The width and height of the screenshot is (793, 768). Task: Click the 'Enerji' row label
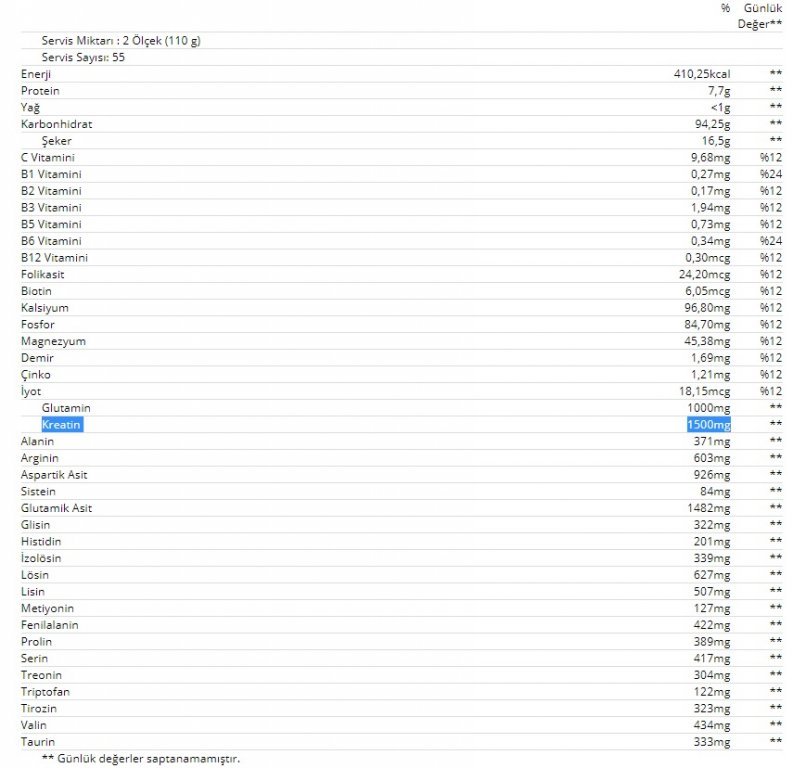[35, 74]
